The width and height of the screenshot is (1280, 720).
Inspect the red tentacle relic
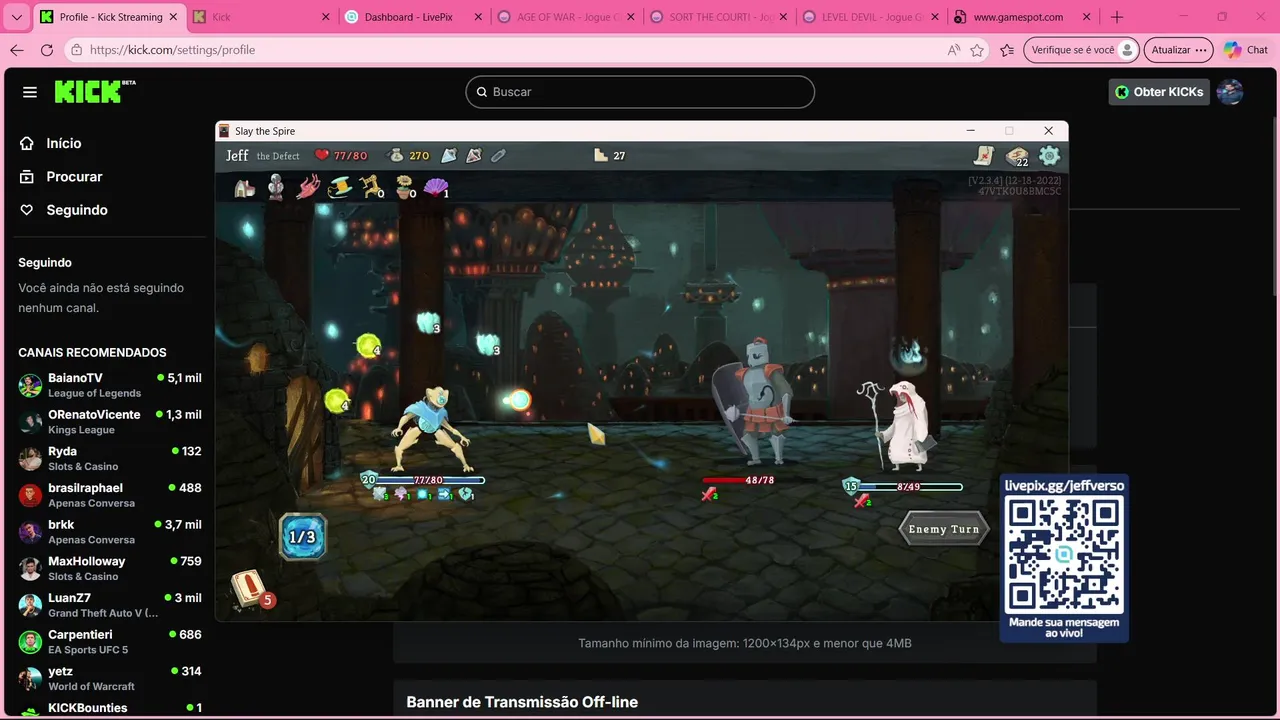[308, 187]
